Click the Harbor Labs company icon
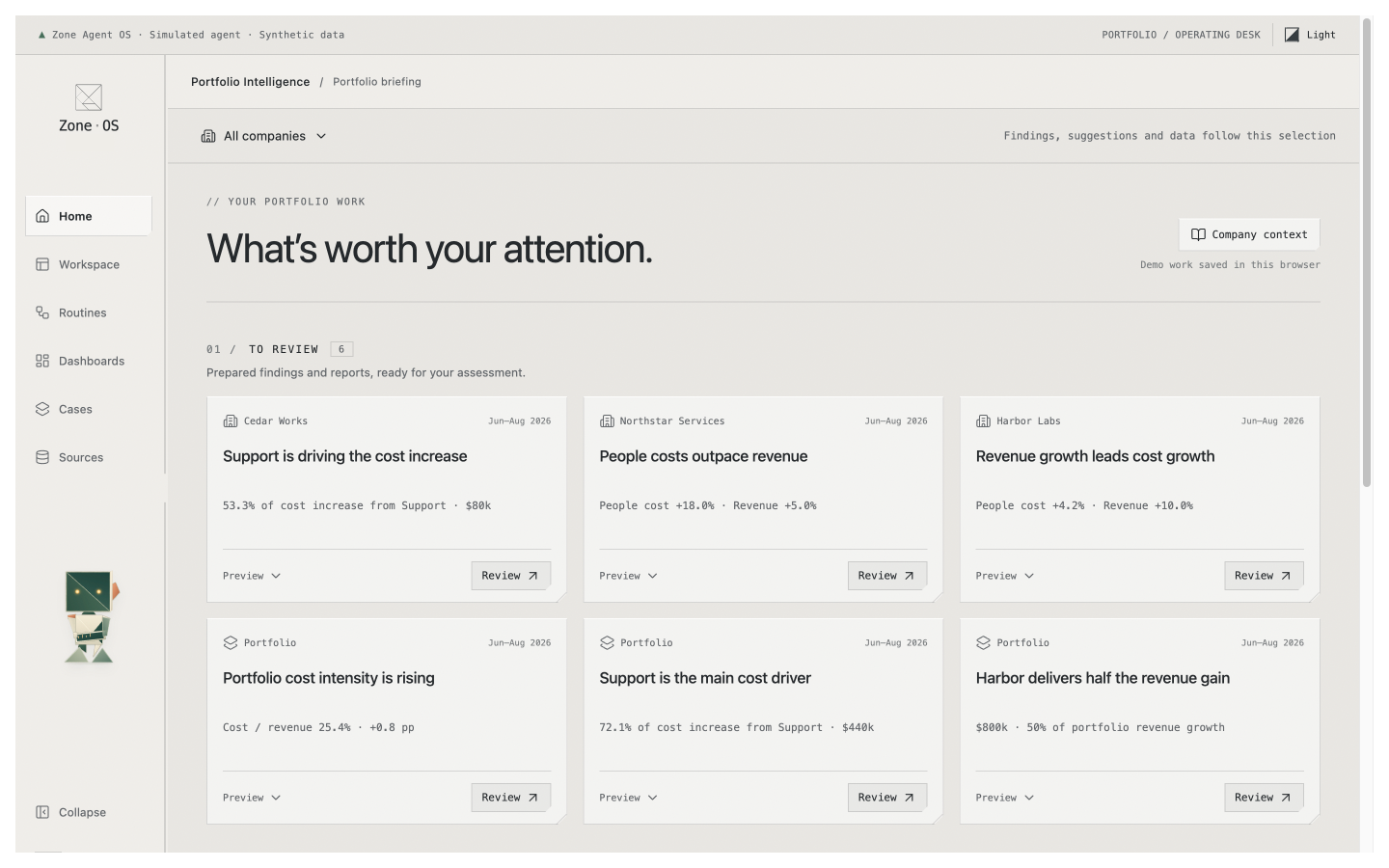Viewport: 1389px width, 868px height. click(983, 421)
